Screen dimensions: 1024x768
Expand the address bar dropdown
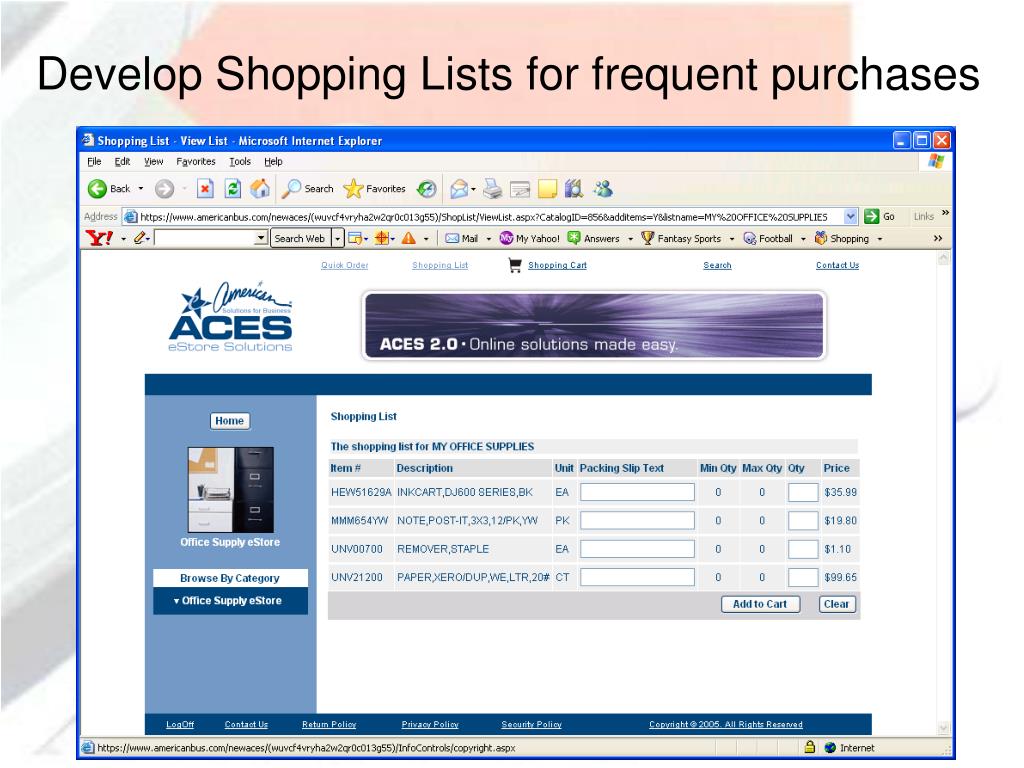pyautogui.click(x=850, y=216)
